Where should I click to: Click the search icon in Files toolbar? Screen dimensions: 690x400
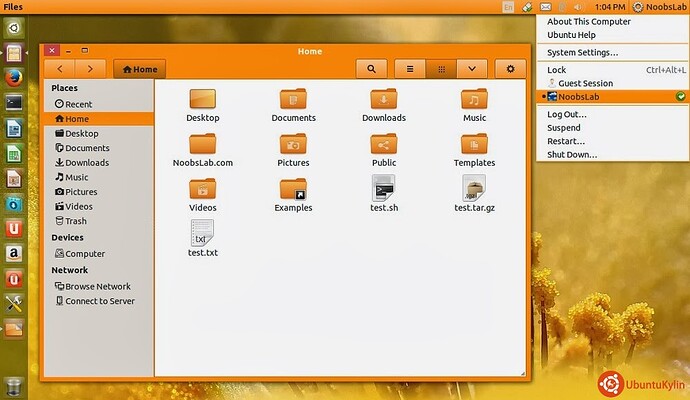(x=372, y=69)
